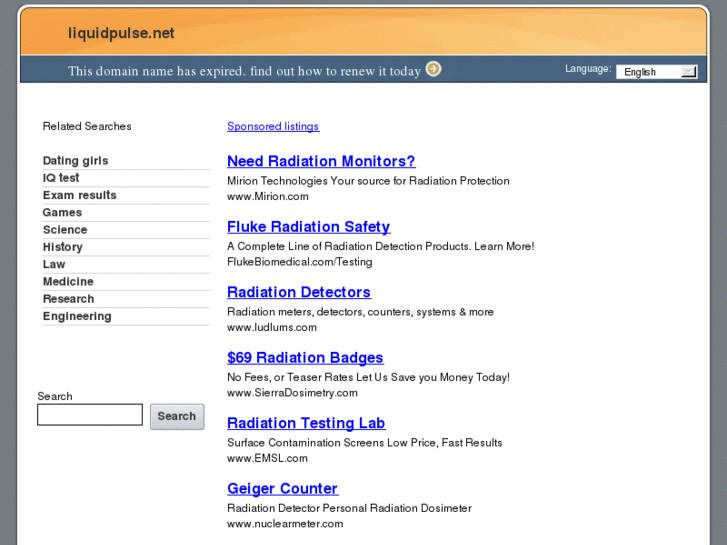Screen dimensions: 727x545
Task: Select Games related search
Action: pos(62,212)
